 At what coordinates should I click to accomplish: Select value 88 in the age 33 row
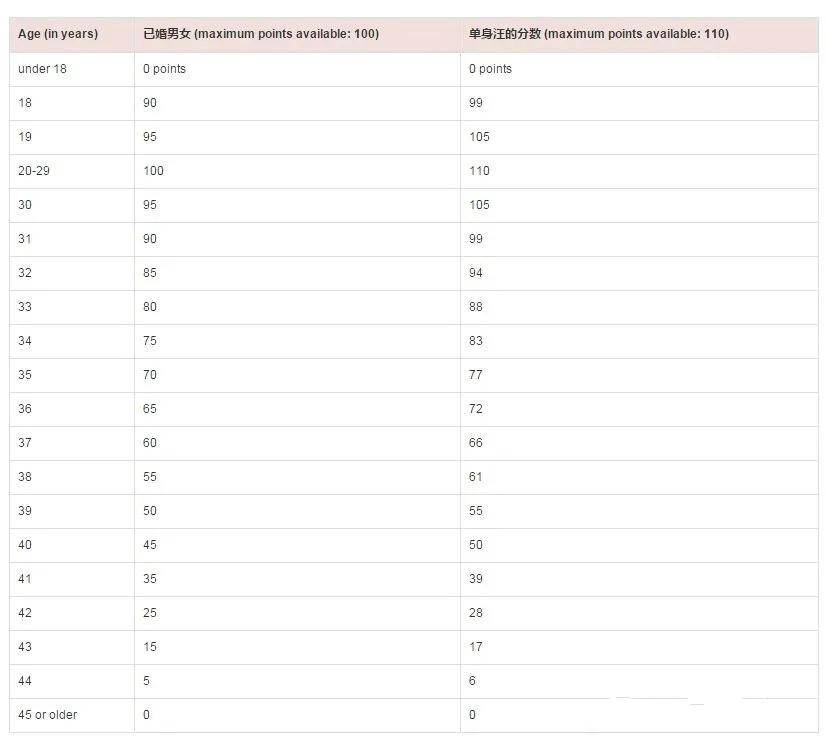pyautogui.click(x=475, y=307)
